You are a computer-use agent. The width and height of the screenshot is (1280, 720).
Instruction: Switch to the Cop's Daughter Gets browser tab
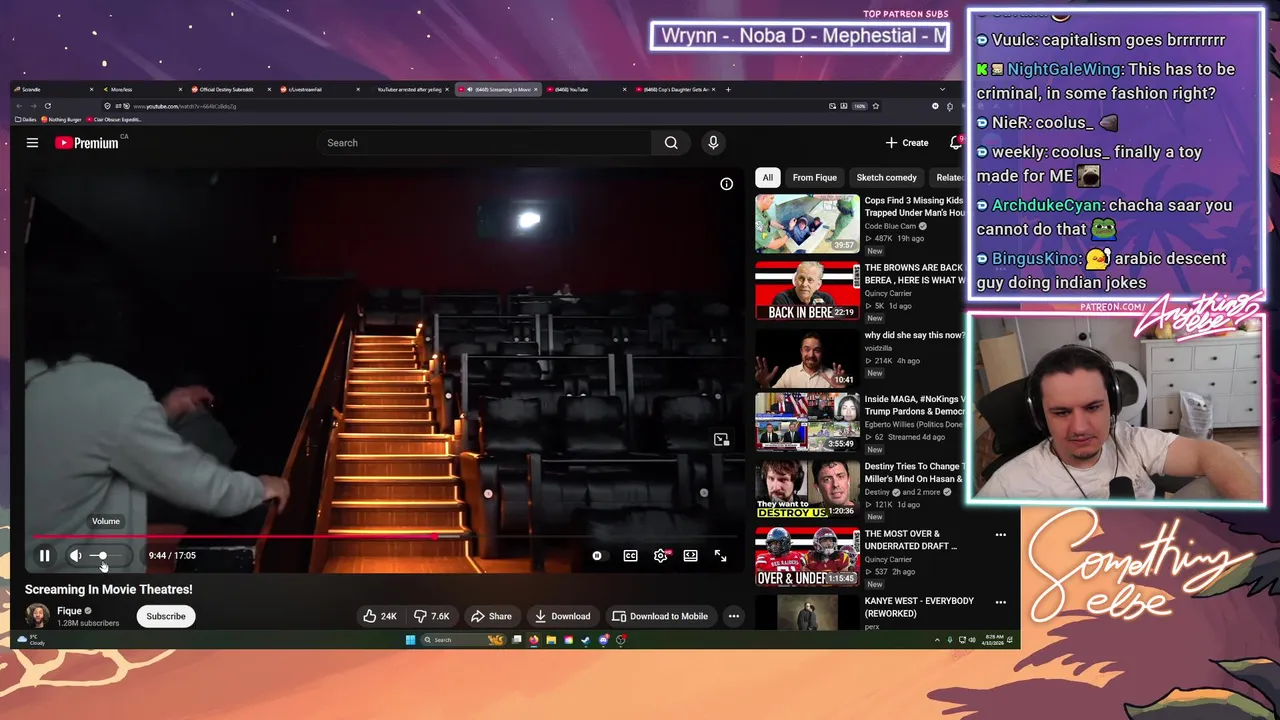click(x=676, y=90)
